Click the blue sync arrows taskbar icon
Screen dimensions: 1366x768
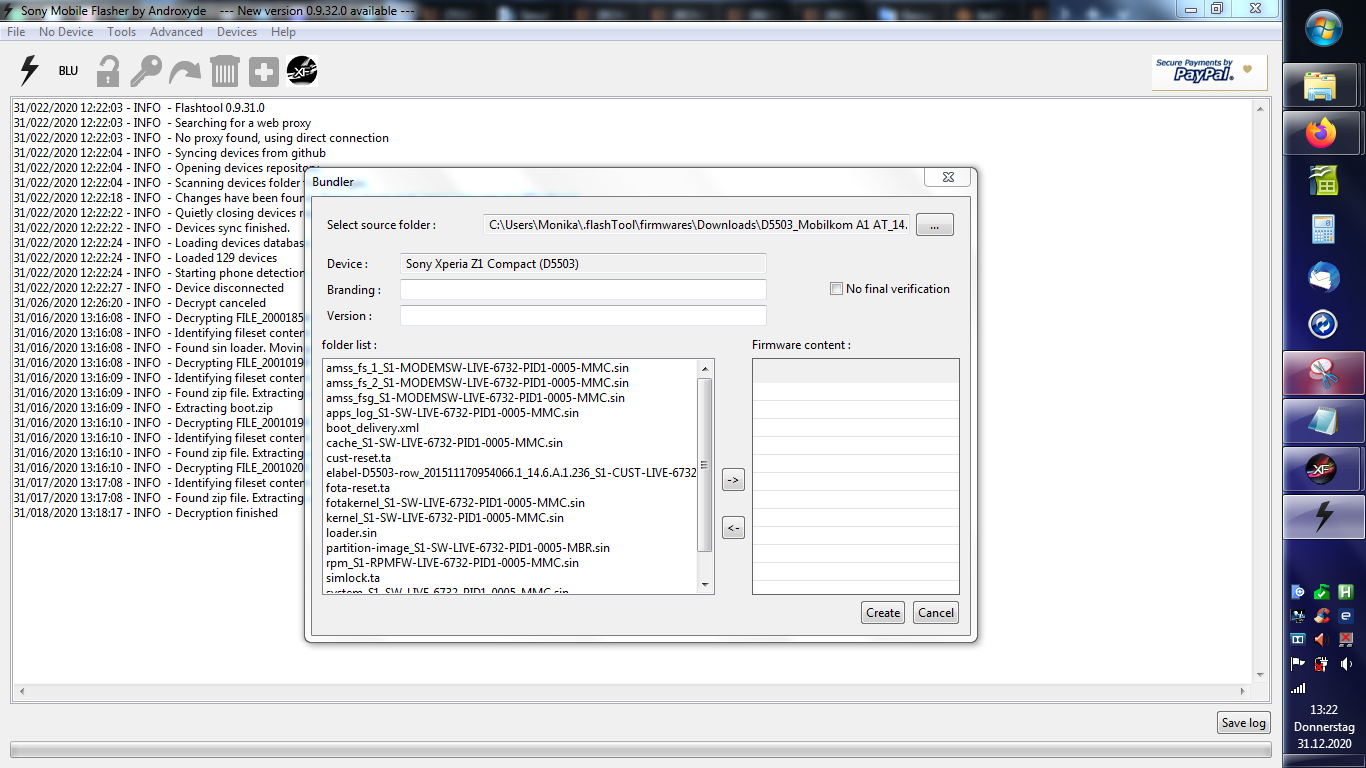coord(1324,325)
